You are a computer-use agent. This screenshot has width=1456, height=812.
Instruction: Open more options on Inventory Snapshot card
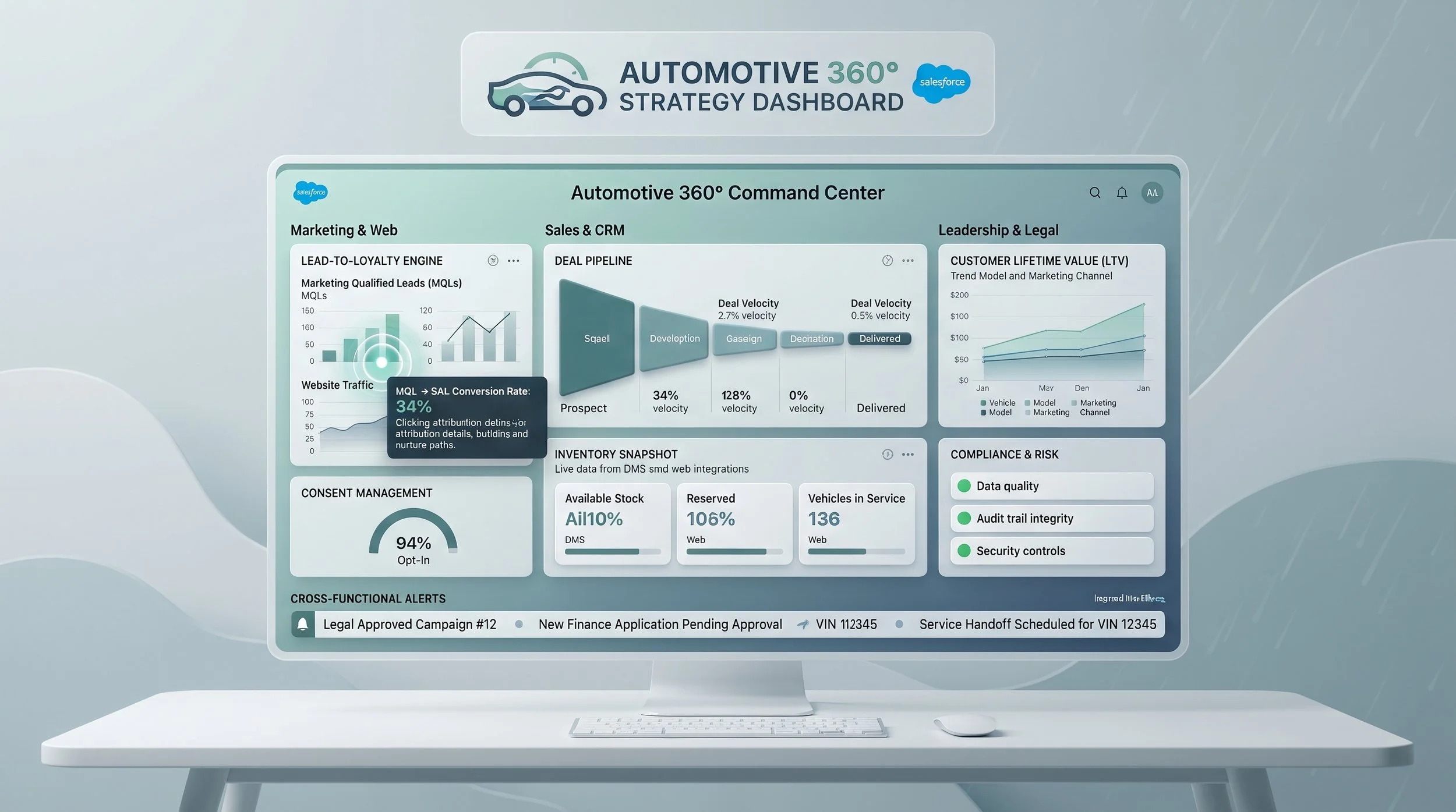[907, 454]
